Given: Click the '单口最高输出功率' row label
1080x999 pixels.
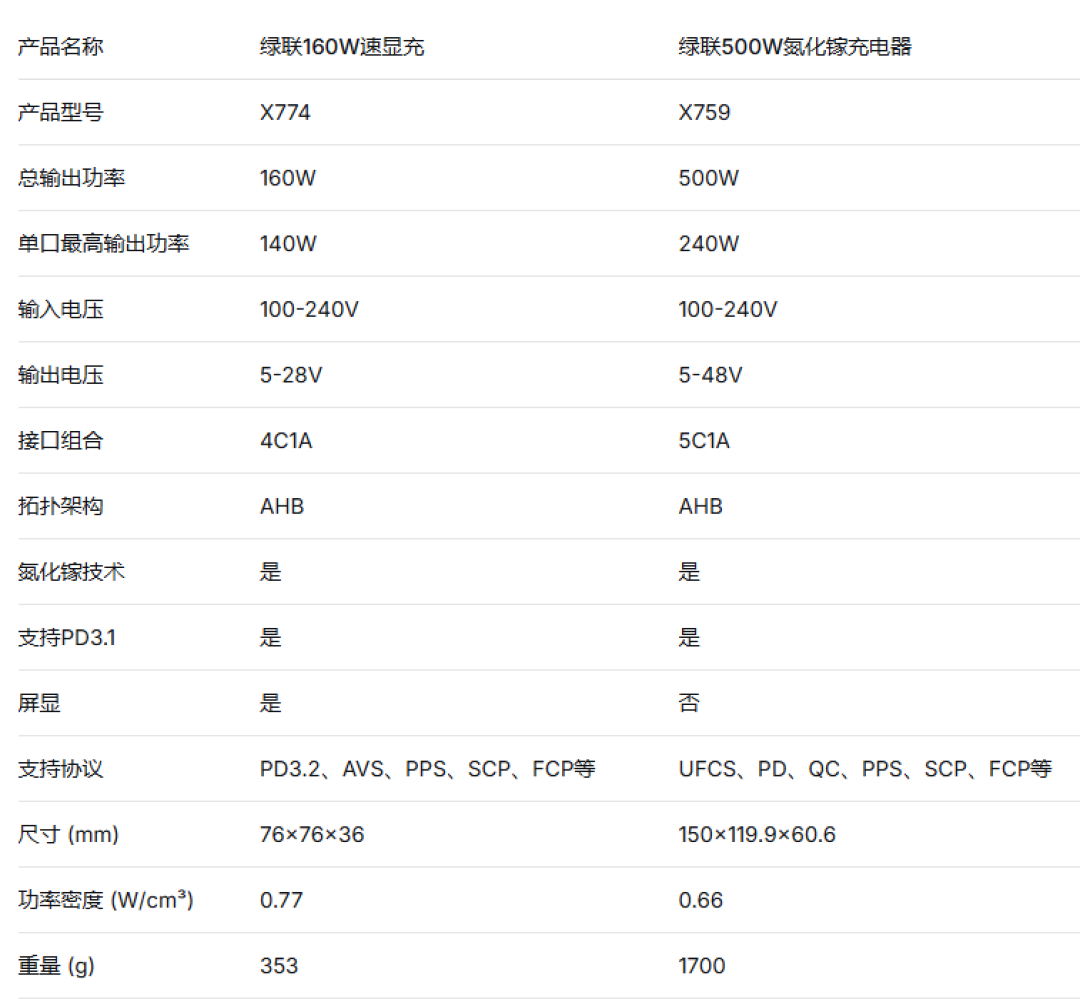Looking at the screenshot, I should tap(103, 243).
